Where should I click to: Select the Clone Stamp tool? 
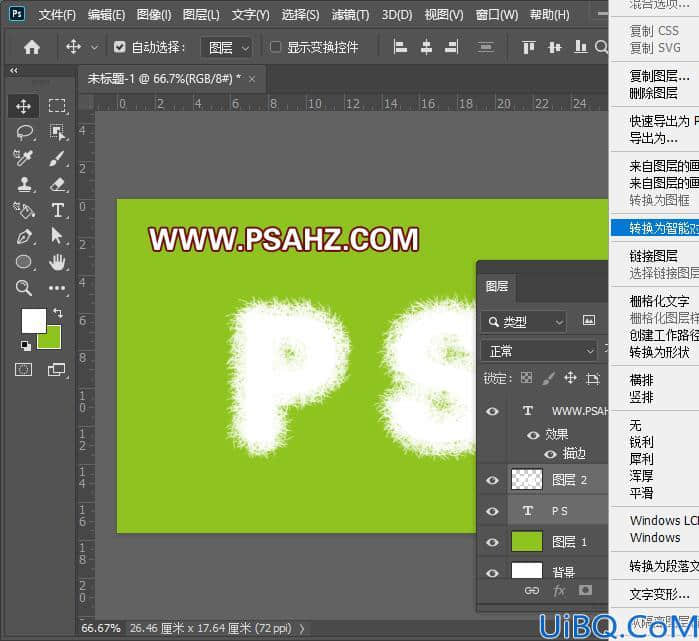(x=24, y=184)
